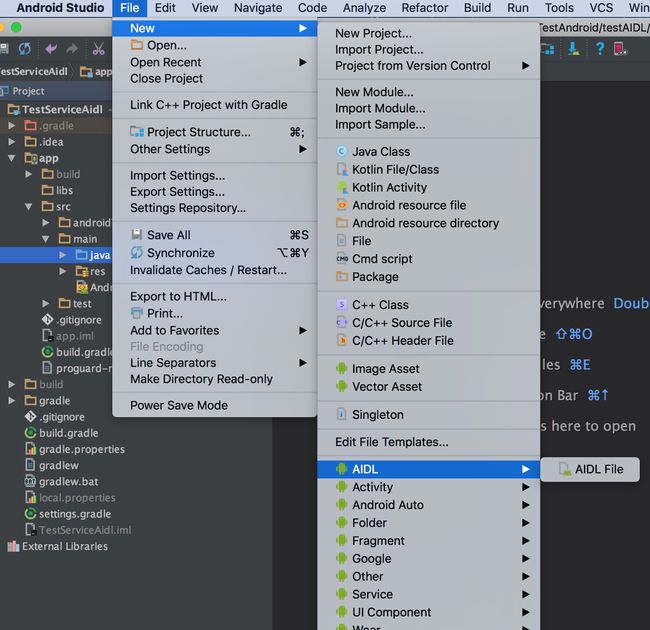The image size is (650, 630).
Task: Click the Undo arrow in toolbar
Action: click(x=51, y=49)
